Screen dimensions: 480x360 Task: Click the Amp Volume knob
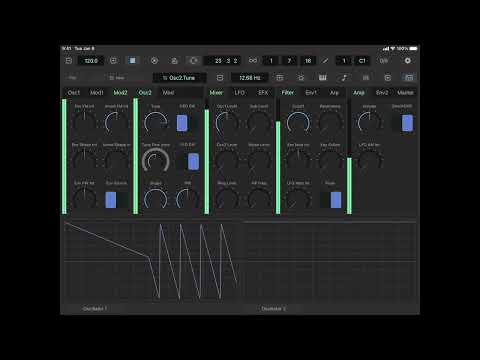[x=369, y=123]
